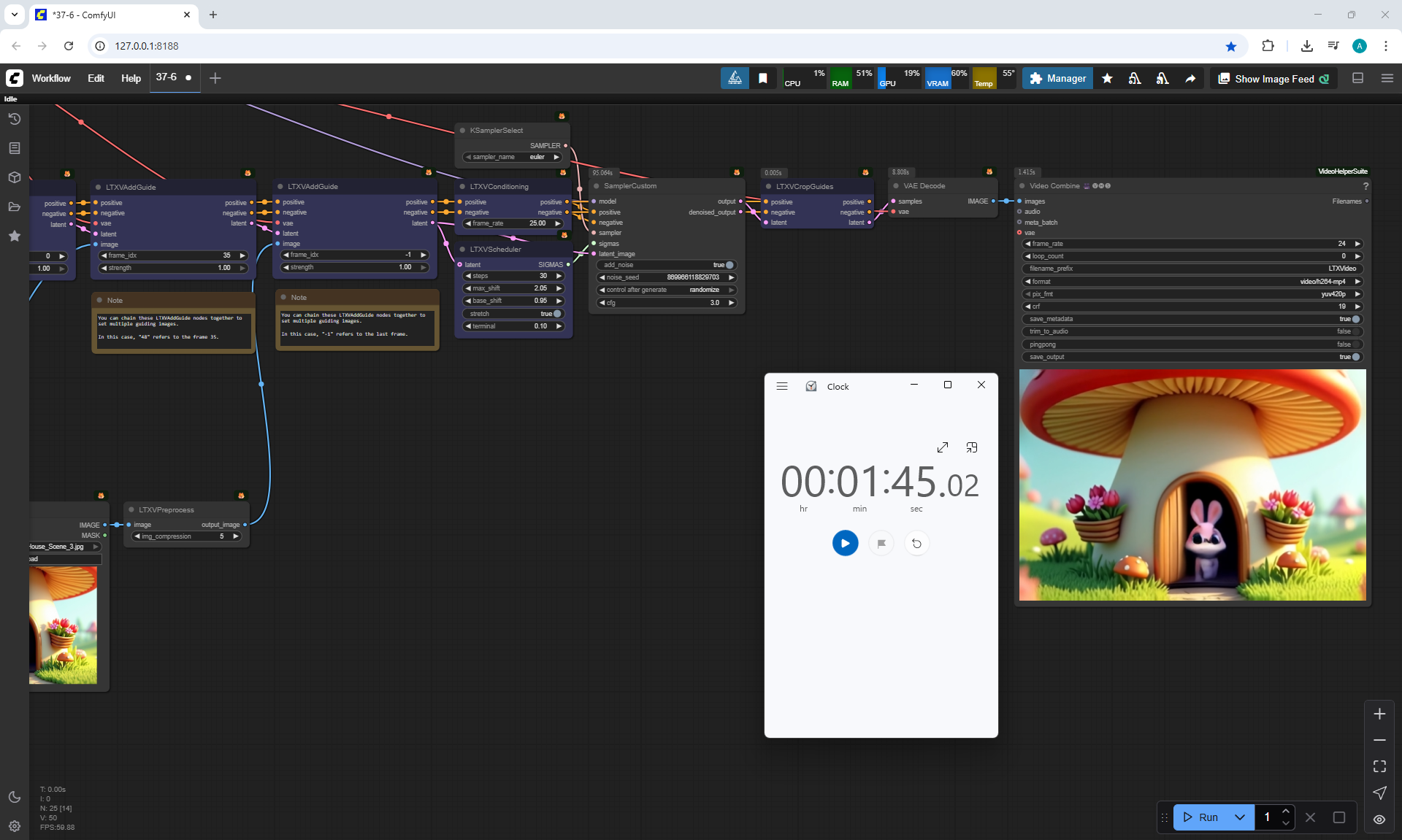
Task: Click the Show Image Feed button
Action: pyautogui.click(x=1273, y=79)
